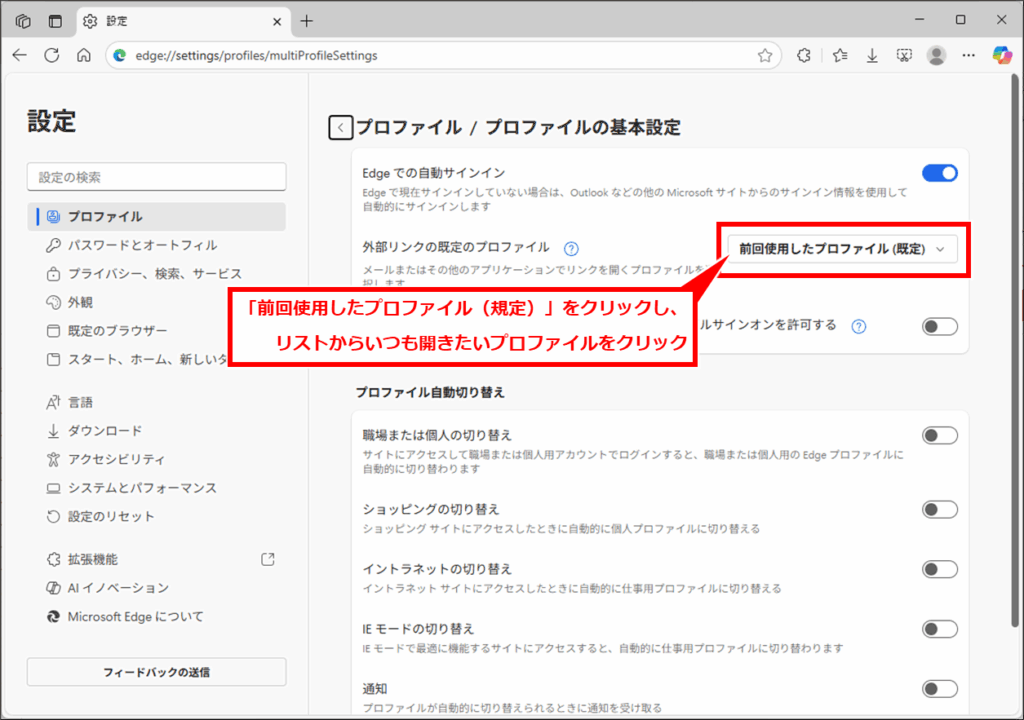
Task: Open 拡張機能 via its external link
Action: (x=267, y=559)
